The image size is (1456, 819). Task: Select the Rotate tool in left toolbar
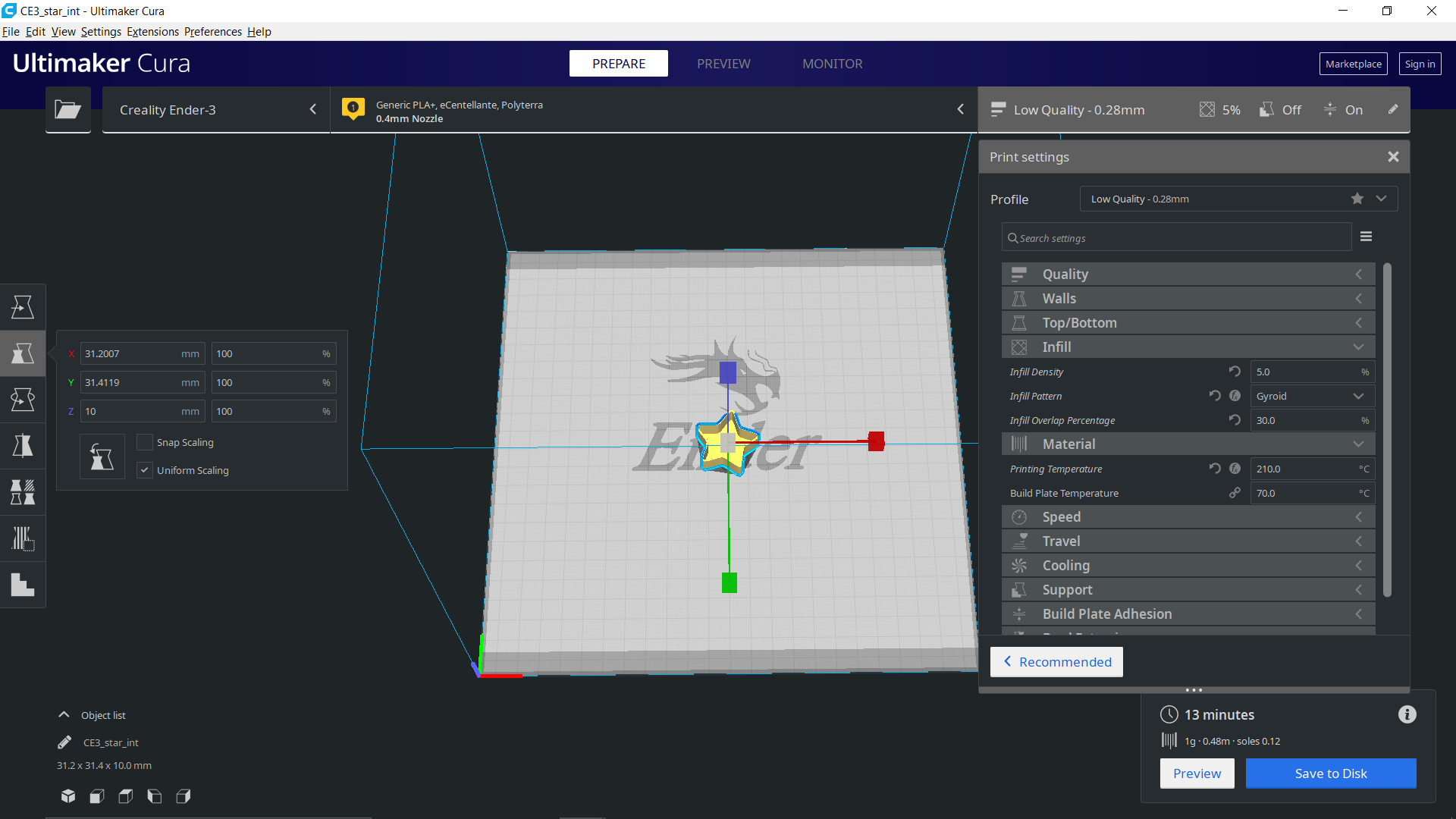click(x=23, y=400)
